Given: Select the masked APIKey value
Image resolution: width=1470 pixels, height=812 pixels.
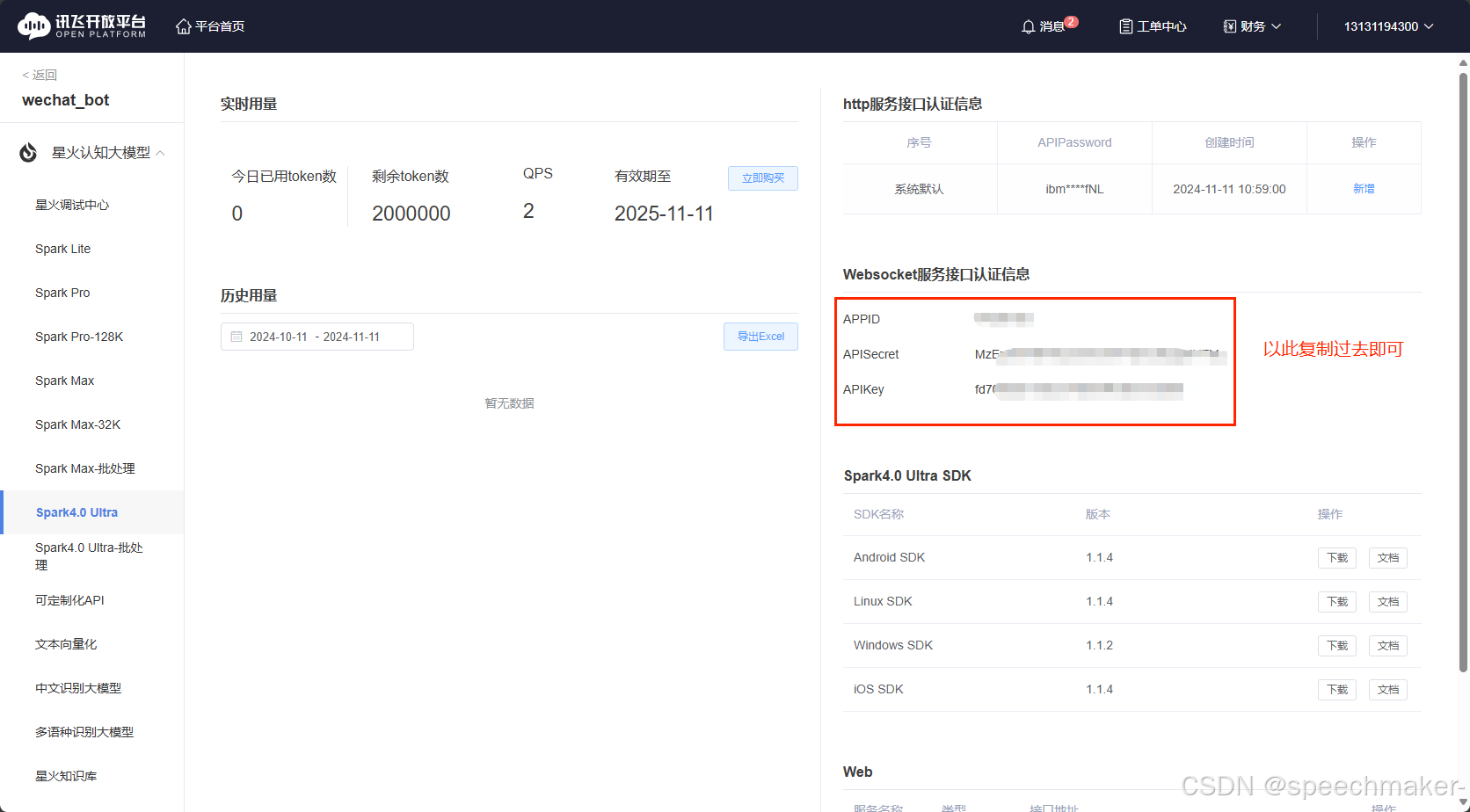Looking at the screenshot, I should point(1079,390).
